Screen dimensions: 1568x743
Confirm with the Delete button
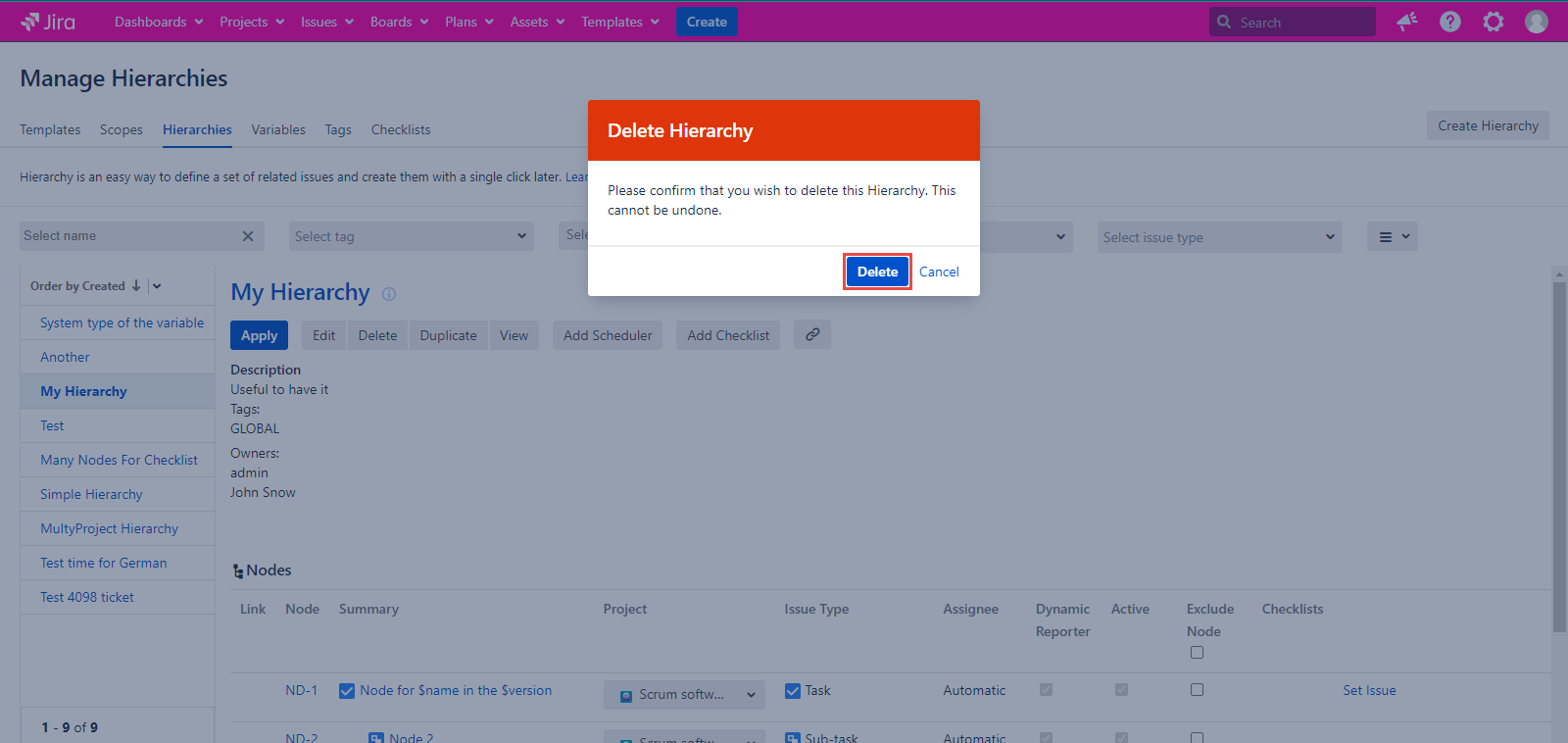coord(877,272)
